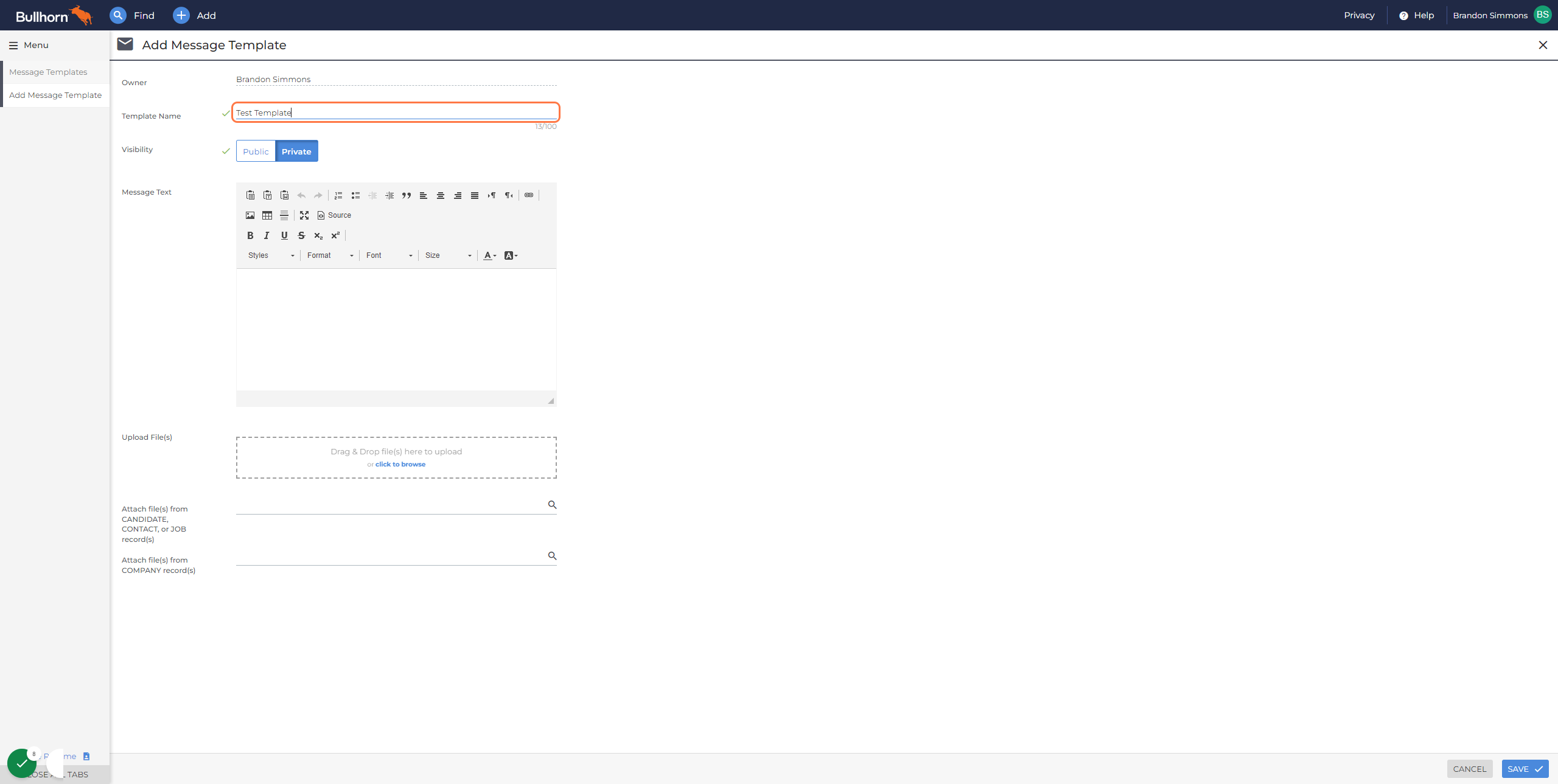Toggle underline formatting
The height and width of the screenshot is (784, 1558).
click(284, 235)
